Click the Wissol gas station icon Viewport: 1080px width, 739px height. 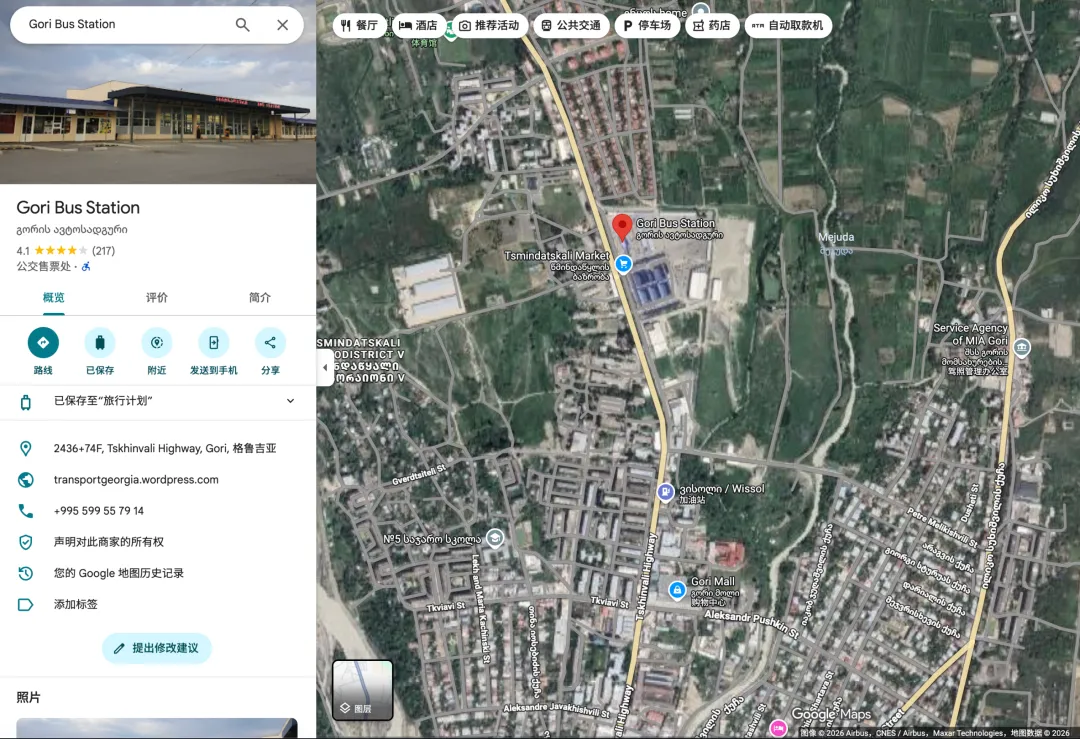[x=665, y=492]
